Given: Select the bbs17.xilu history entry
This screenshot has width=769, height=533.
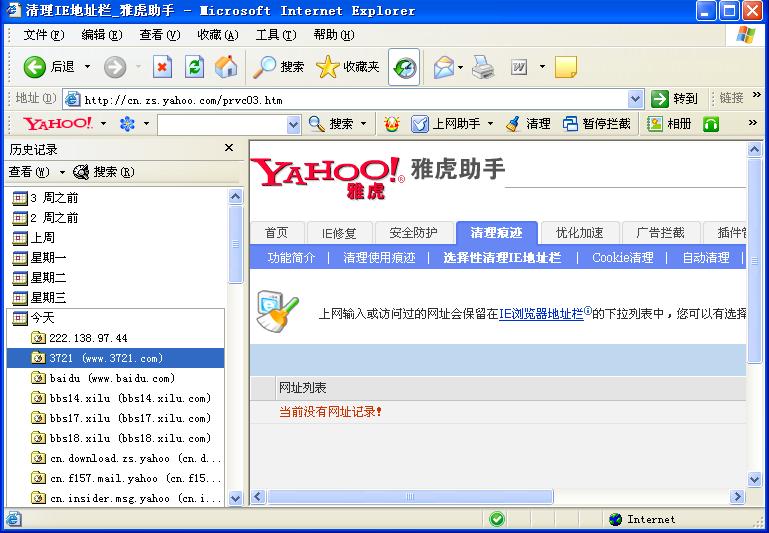Looking at the screenshot, I should 121,418.
